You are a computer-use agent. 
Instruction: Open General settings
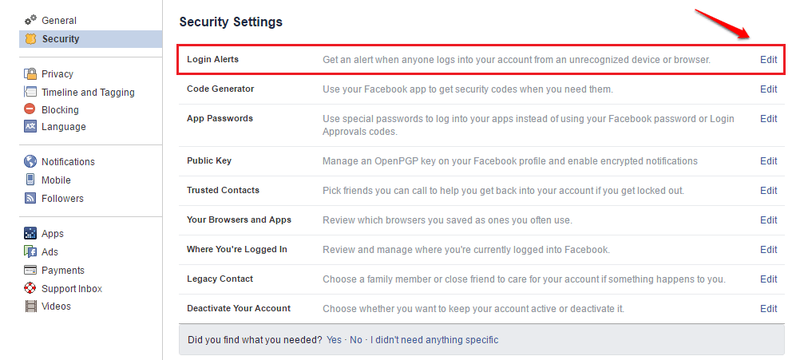[59, 20]
